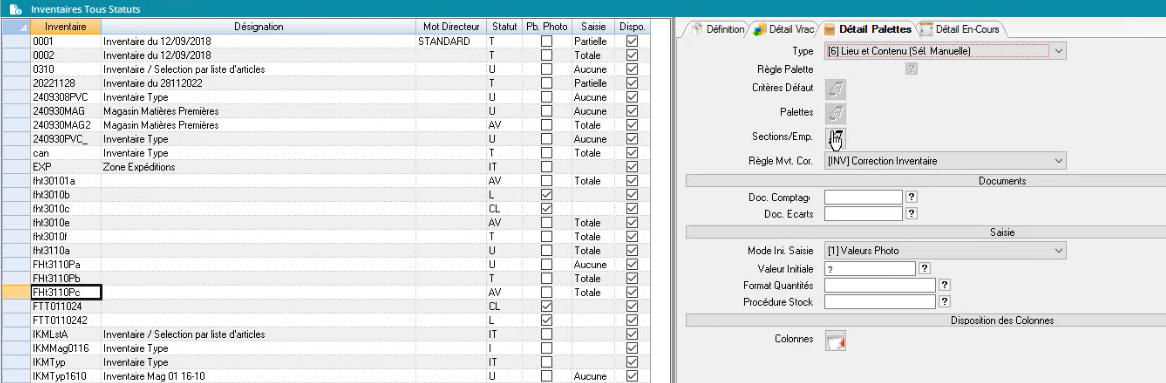Open the Critères Défaut link icon
1166x383 pixels.
(836, 89)
